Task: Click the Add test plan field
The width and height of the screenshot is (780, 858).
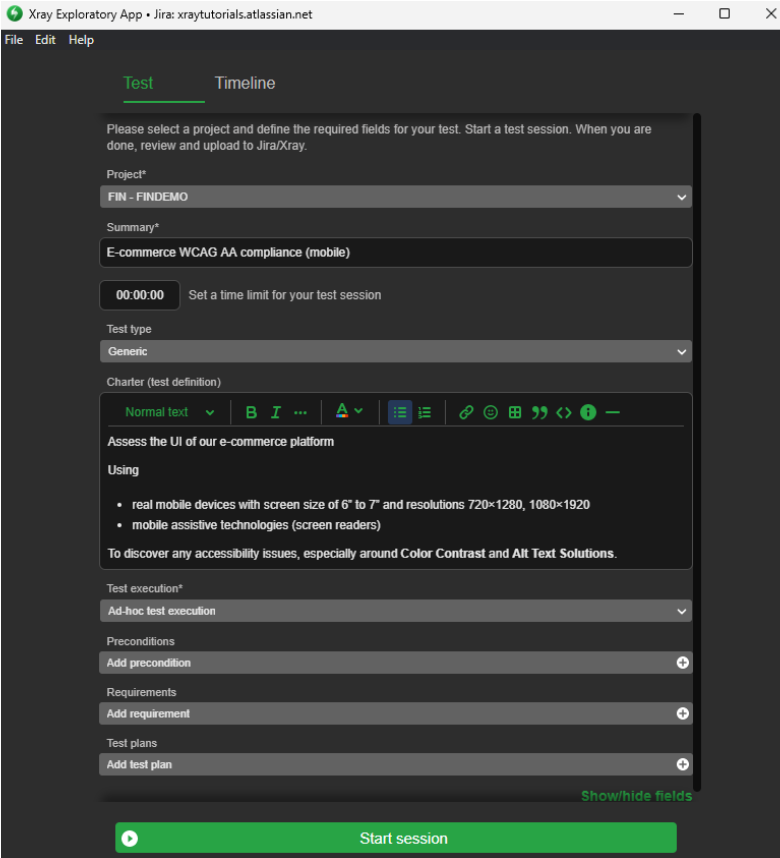Action: pyautogui.click(x=396, y=764)
